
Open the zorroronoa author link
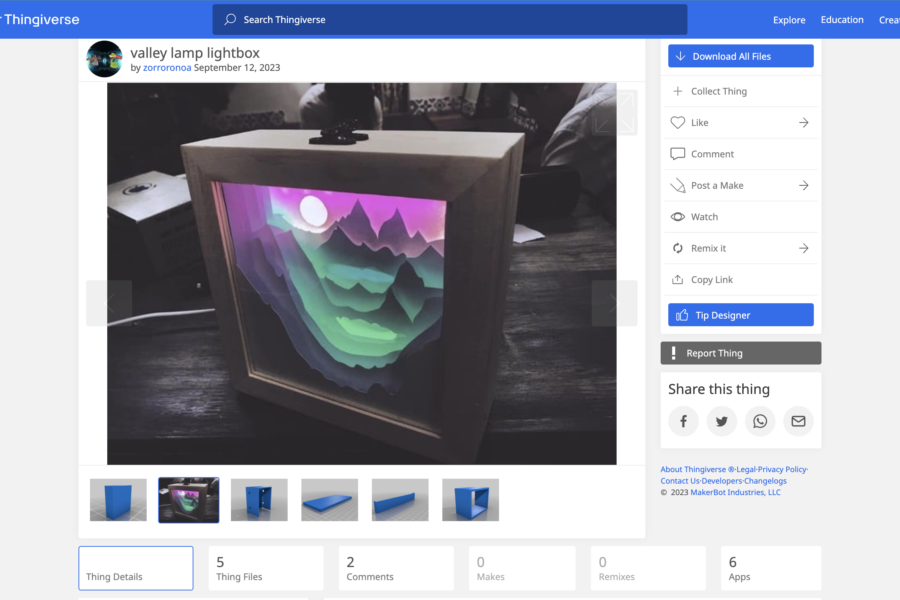coord(167,68)
